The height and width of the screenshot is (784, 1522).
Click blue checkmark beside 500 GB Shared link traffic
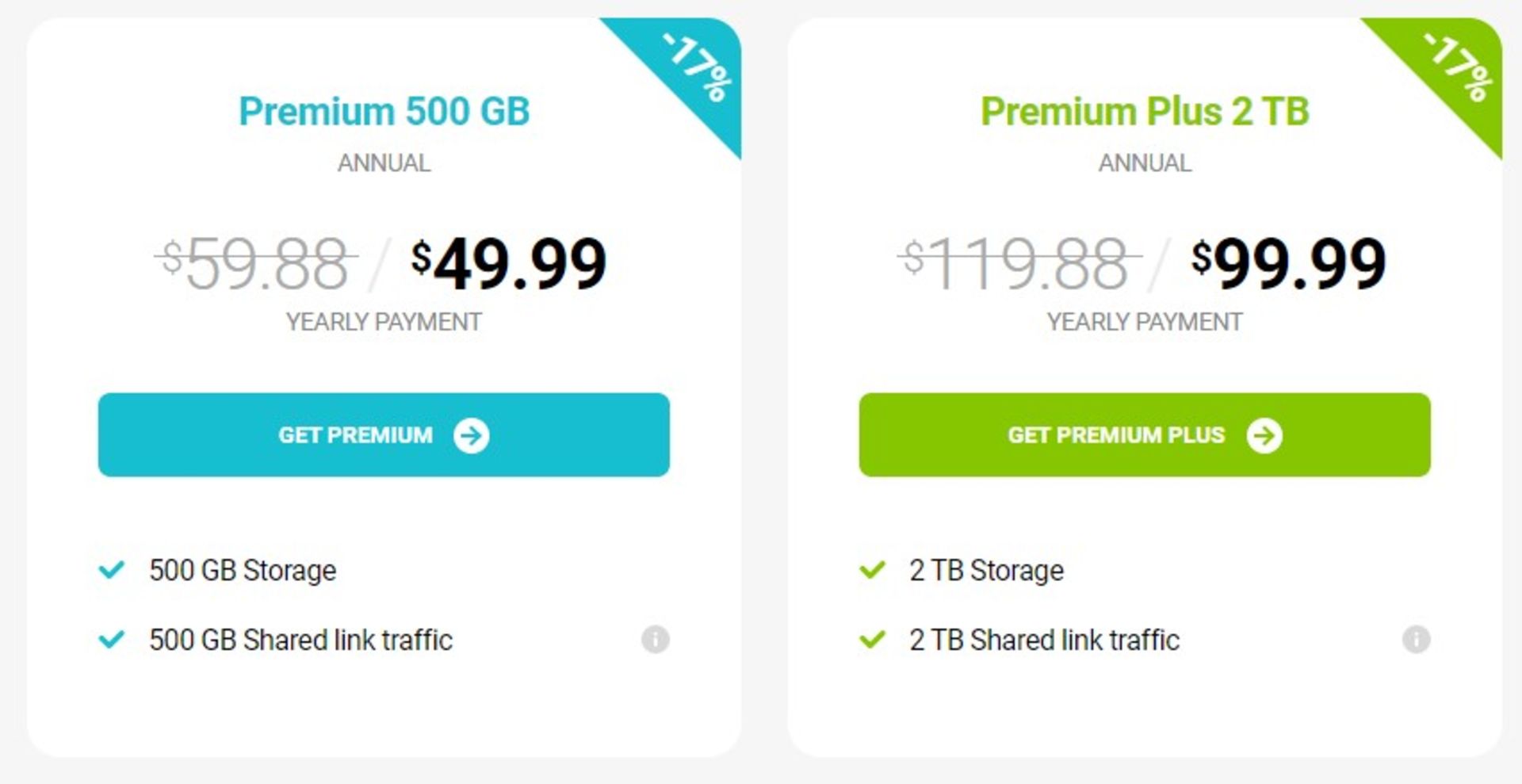112,639
